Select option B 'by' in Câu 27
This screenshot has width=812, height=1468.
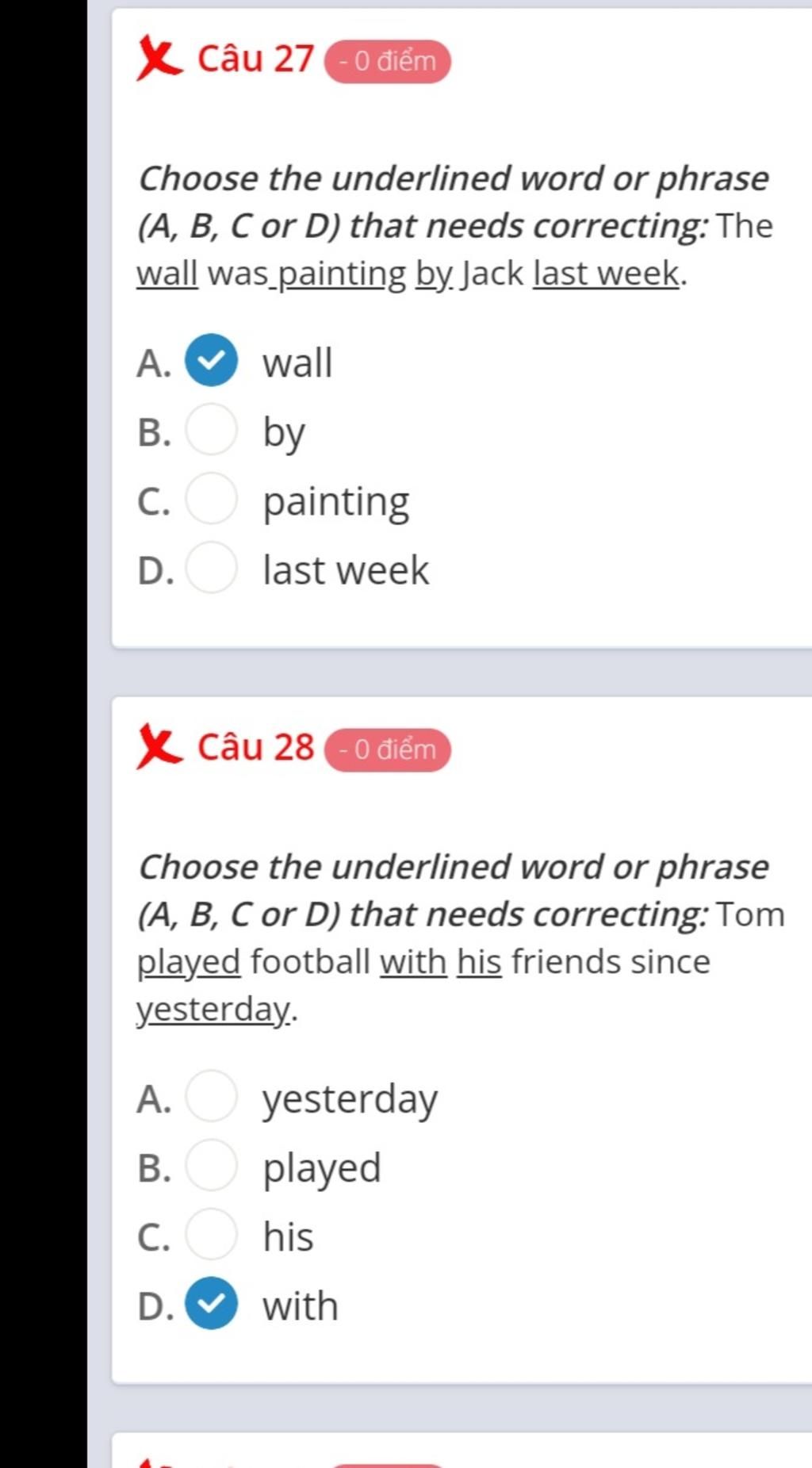pyautogui.click(x=211, y=430)
